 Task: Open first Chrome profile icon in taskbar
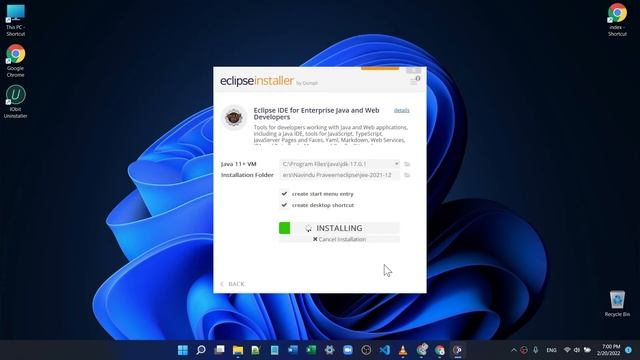[422, 349]
